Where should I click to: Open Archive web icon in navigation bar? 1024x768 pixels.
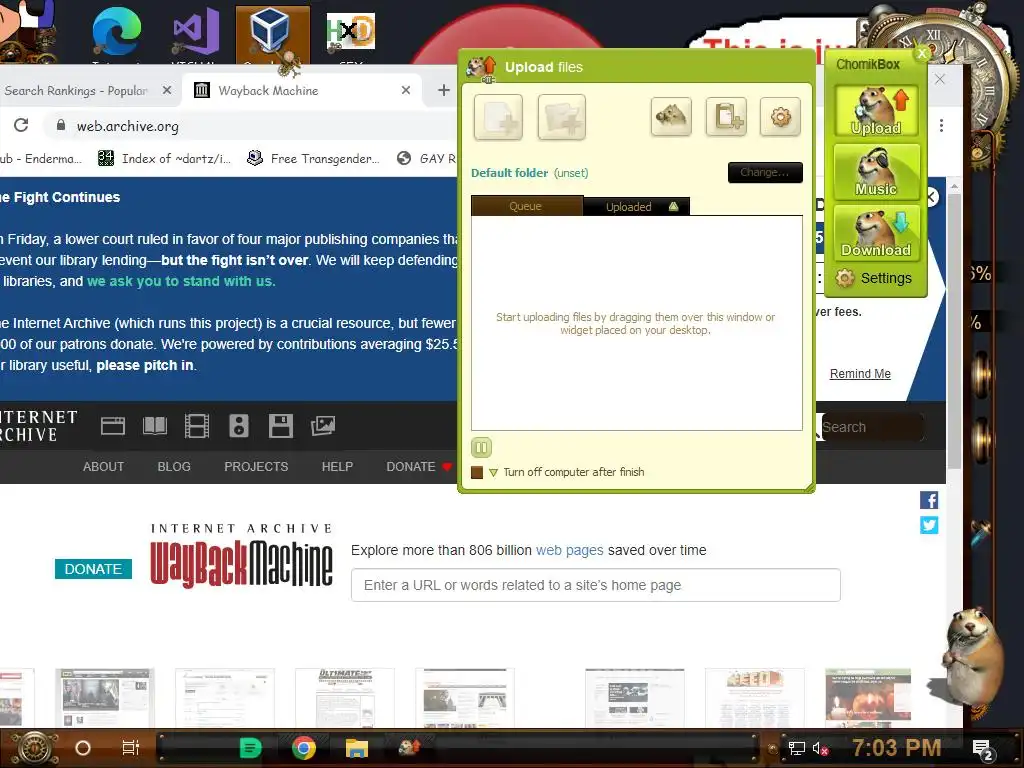pos(113,426)
